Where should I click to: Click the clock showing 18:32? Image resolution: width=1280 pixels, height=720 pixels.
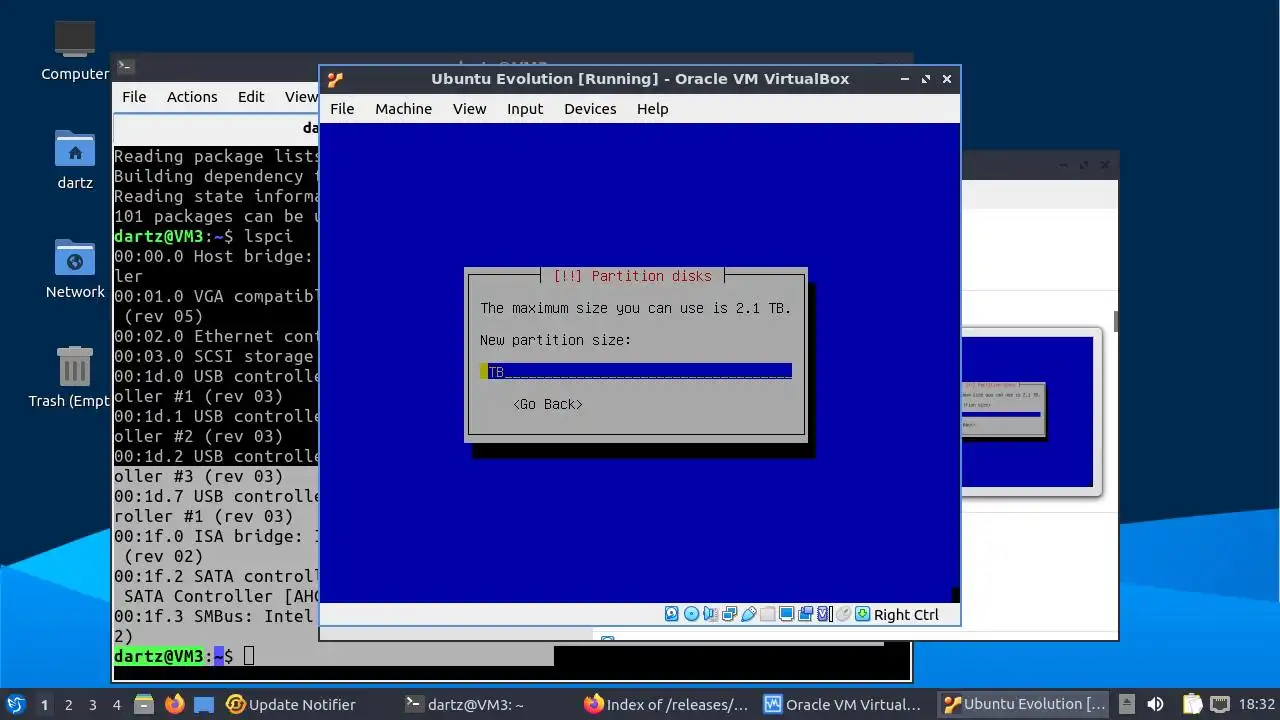[x=1256, y=704]
